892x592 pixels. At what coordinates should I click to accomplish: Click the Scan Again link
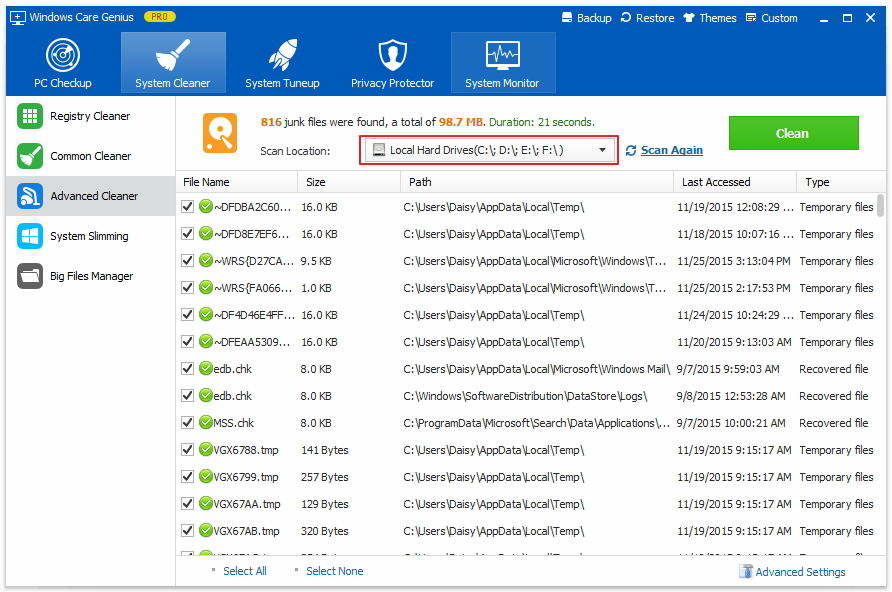(x=672, y=150)
